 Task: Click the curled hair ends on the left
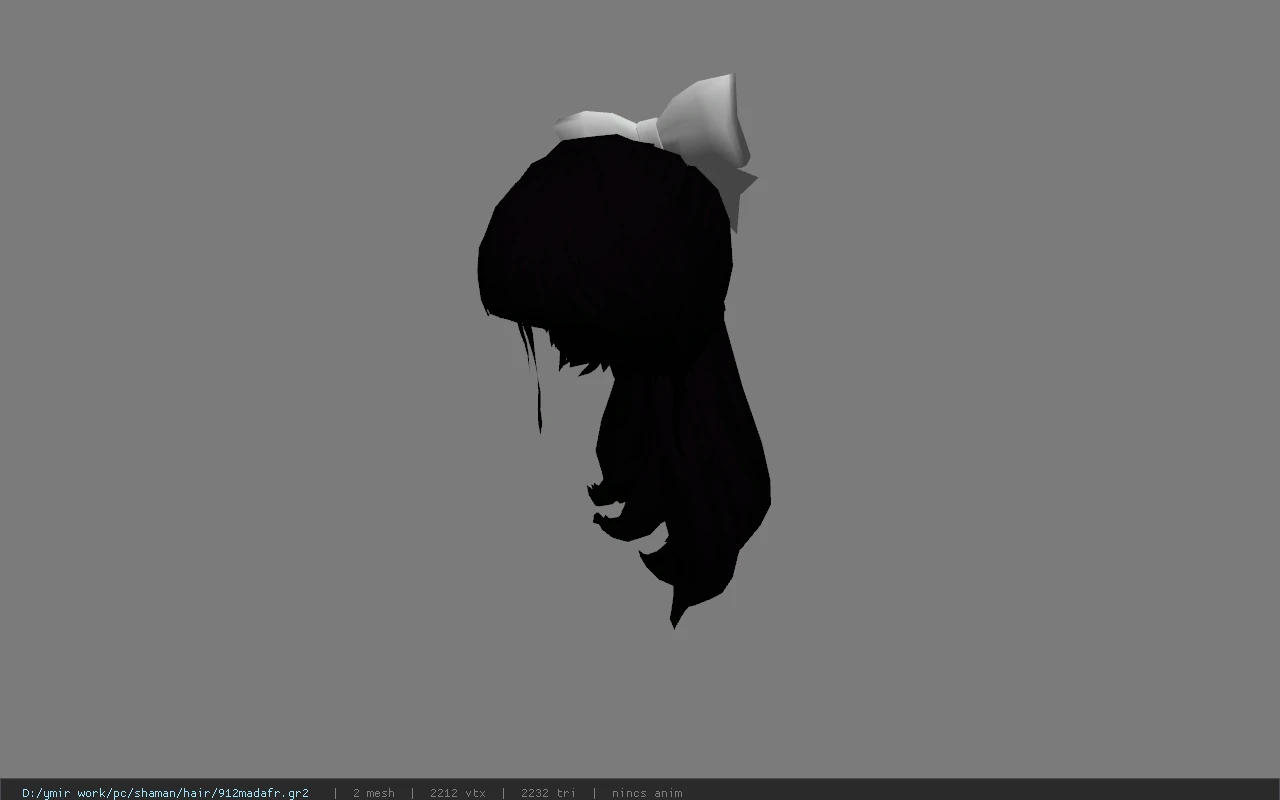click(610, 505)
